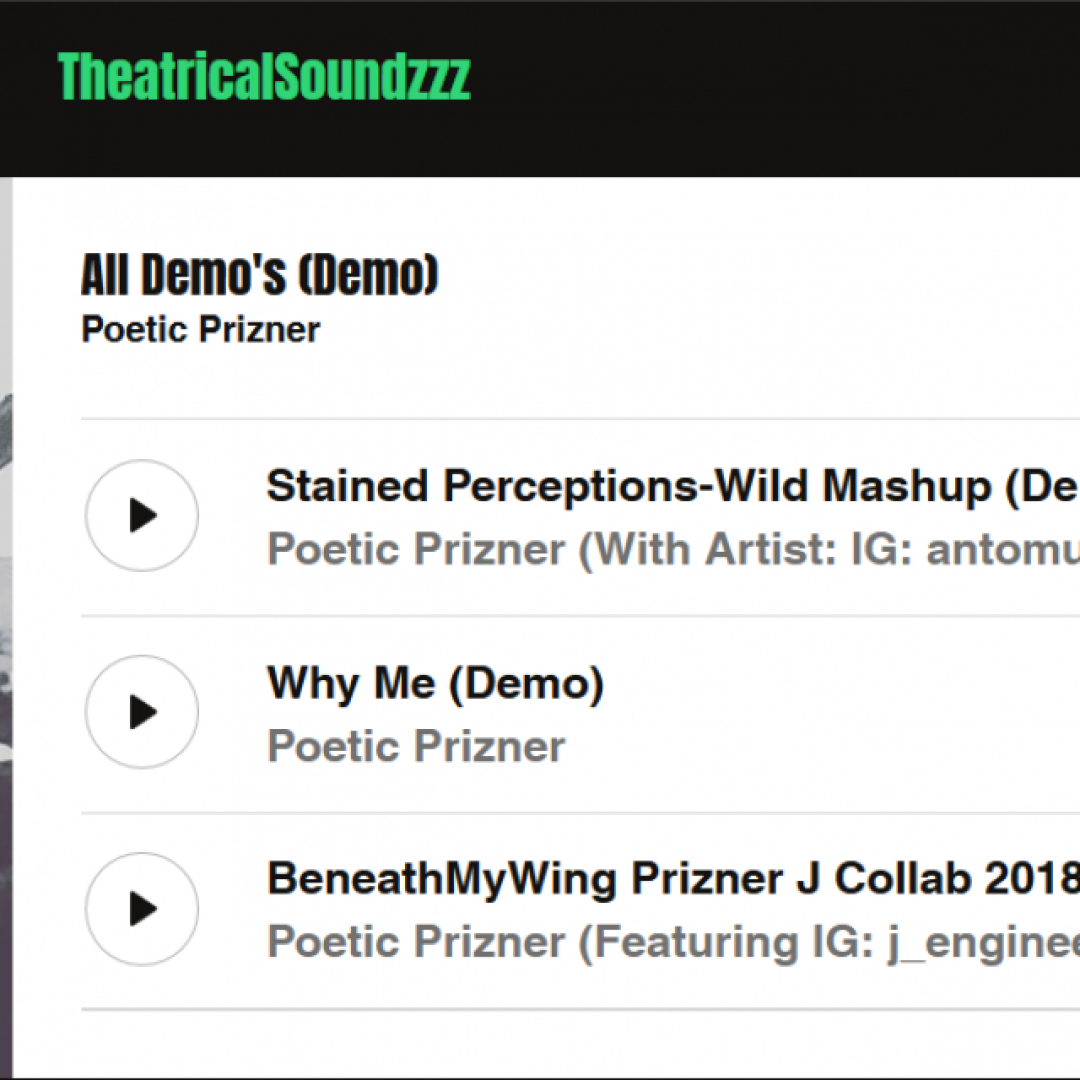Open Poetic Prizner under the album title
1080x1080 pixels.
point(200,329)
